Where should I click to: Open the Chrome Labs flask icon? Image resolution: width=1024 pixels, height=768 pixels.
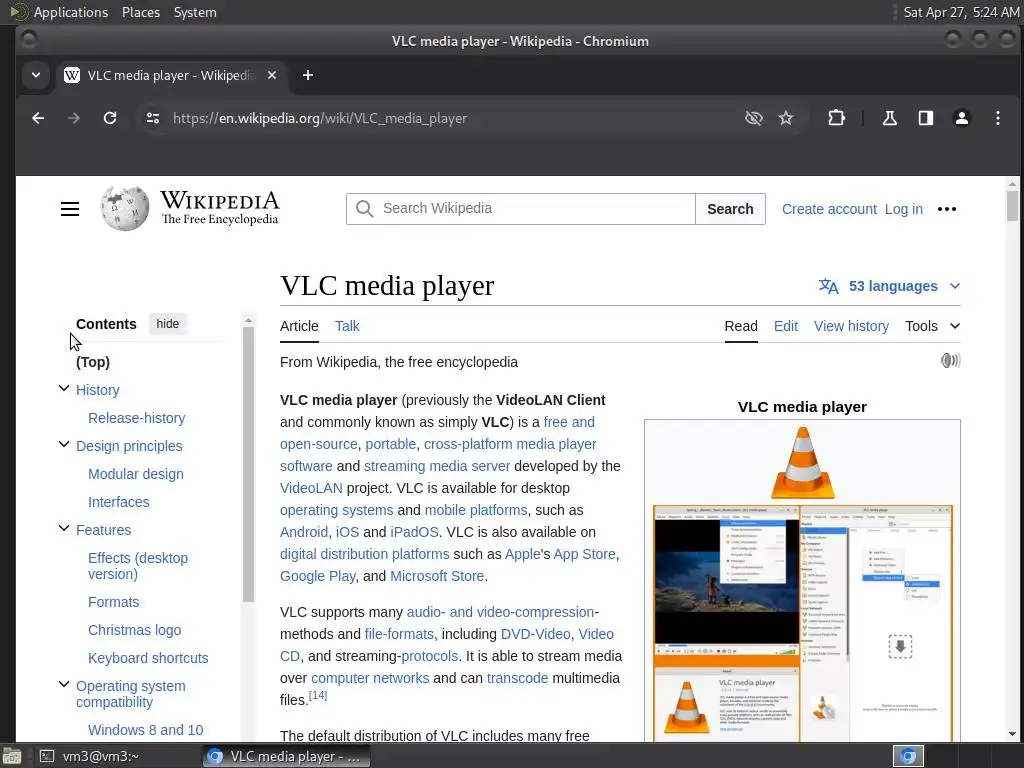[x=889, y=118]
